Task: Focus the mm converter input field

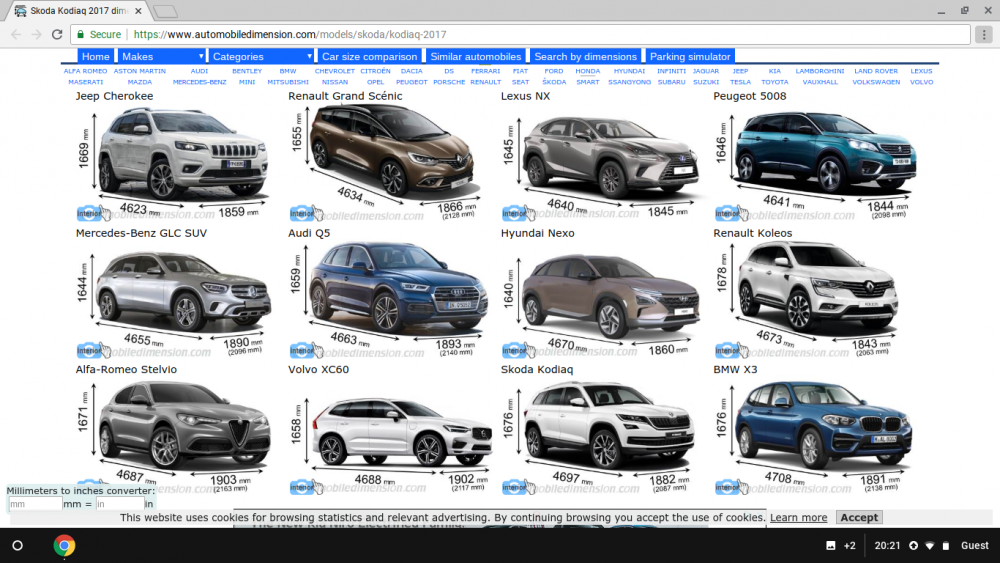Action: tap(34, 504)
